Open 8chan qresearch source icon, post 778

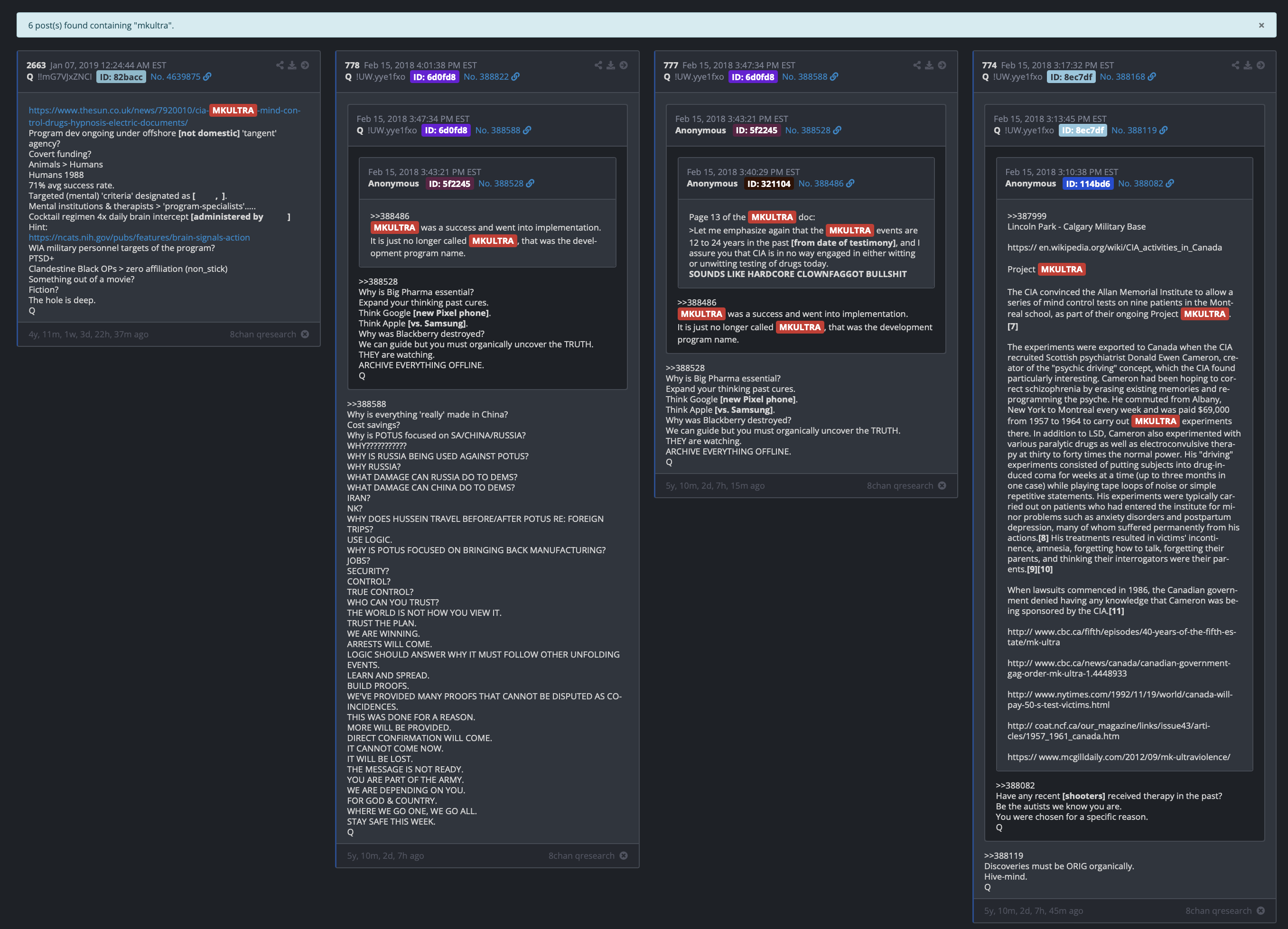624,856
